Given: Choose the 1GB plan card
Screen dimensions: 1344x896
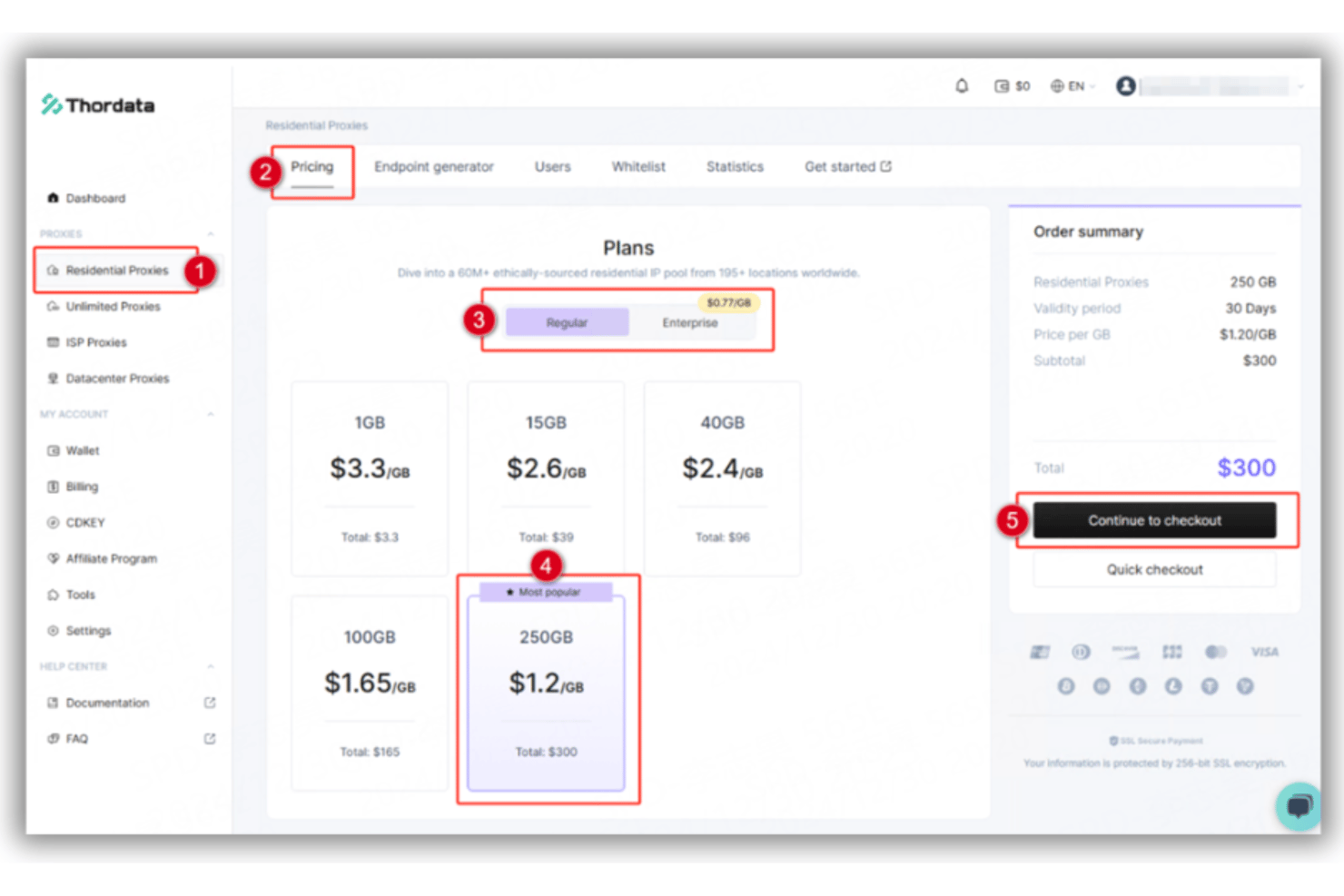Looking at the screenshot, I should pos(370,478).
